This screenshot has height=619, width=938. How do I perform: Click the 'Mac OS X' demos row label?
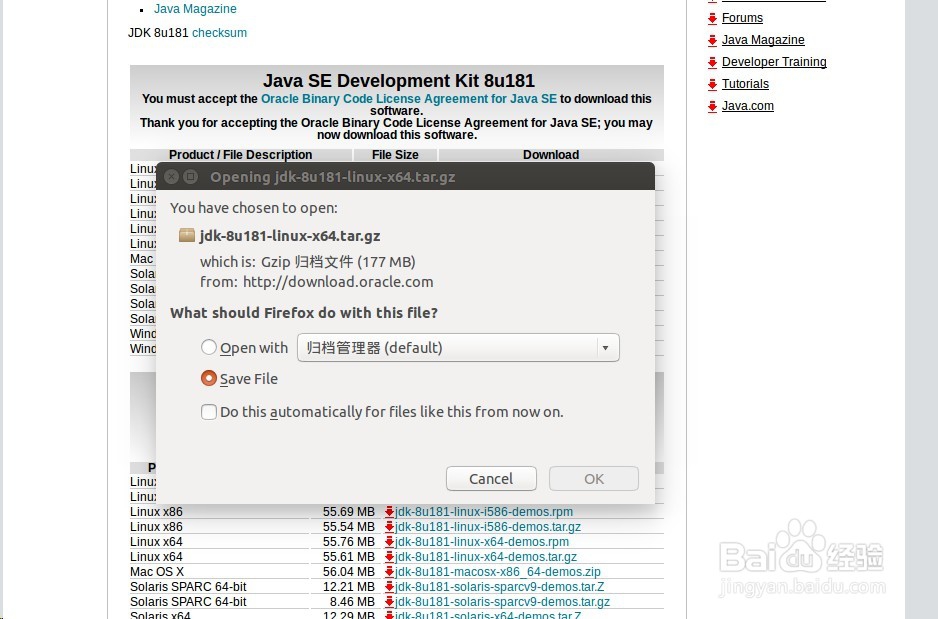coord(157,572)
